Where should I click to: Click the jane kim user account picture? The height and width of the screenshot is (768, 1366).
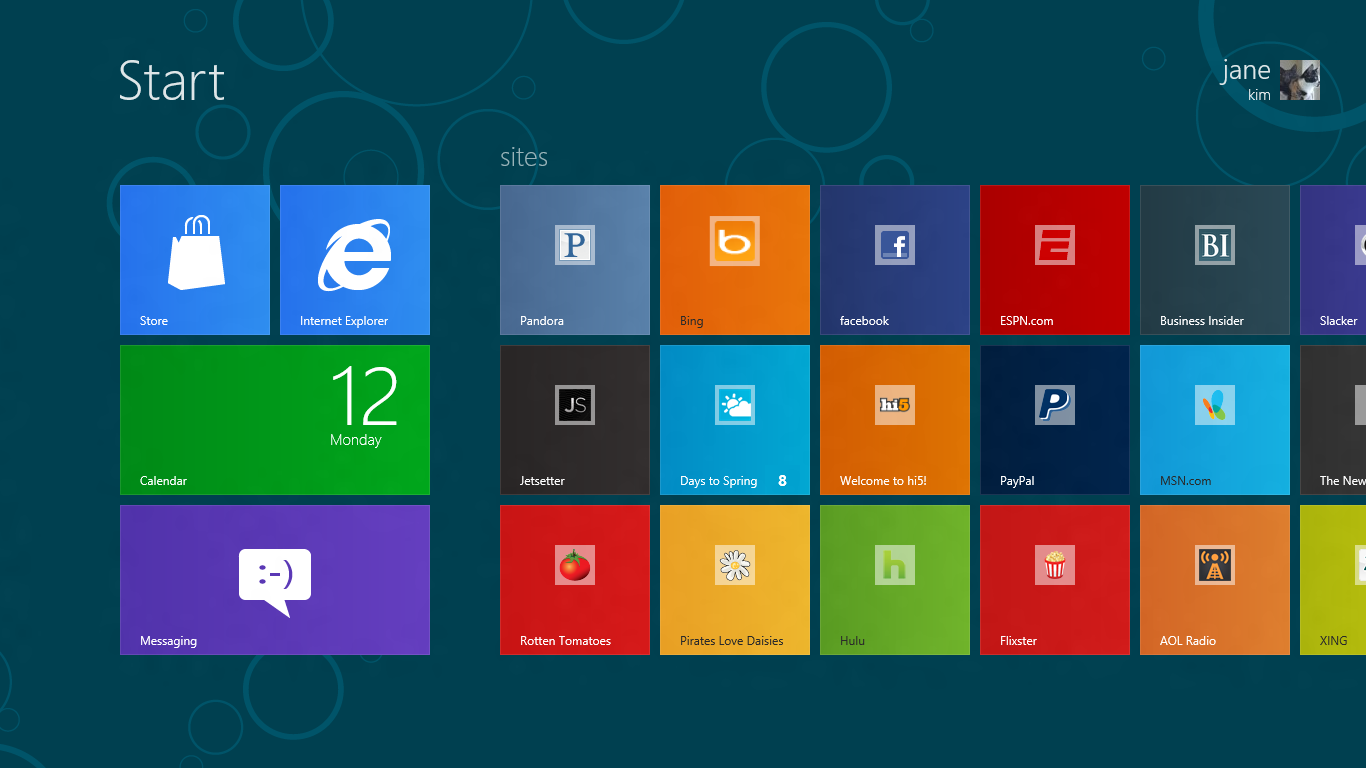click(x=1299, y=80)
